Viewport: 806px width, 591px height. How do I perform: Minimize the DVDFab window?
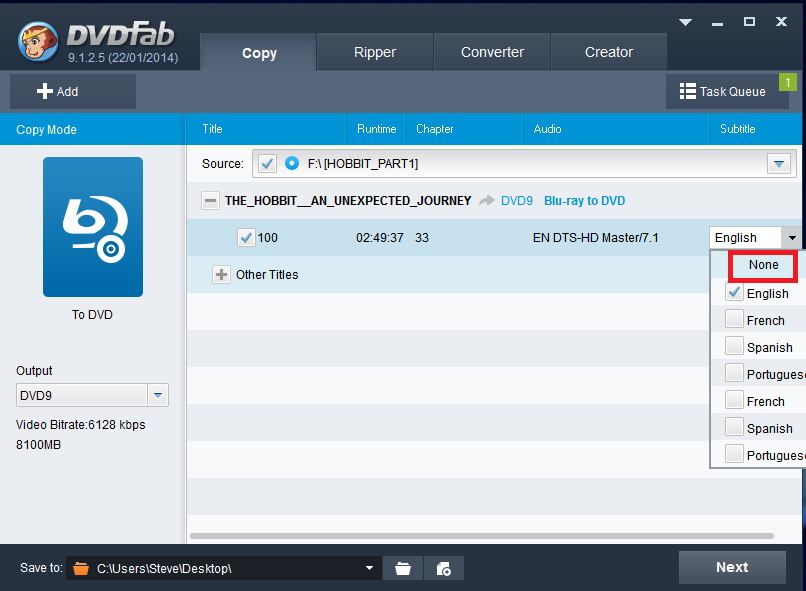(718, 23)
